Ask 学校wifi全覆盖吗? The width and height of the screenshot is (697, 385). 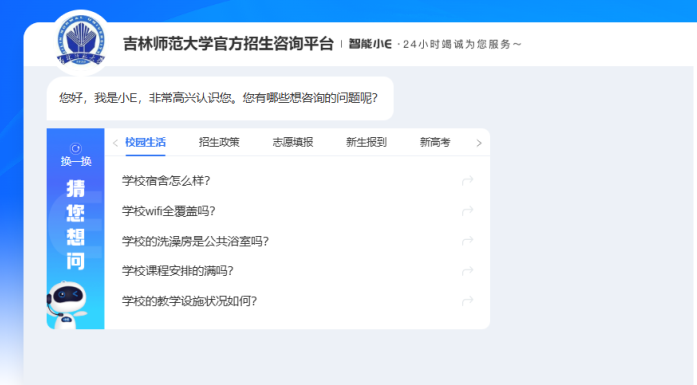pyautogui.click(x=168, y=211)
